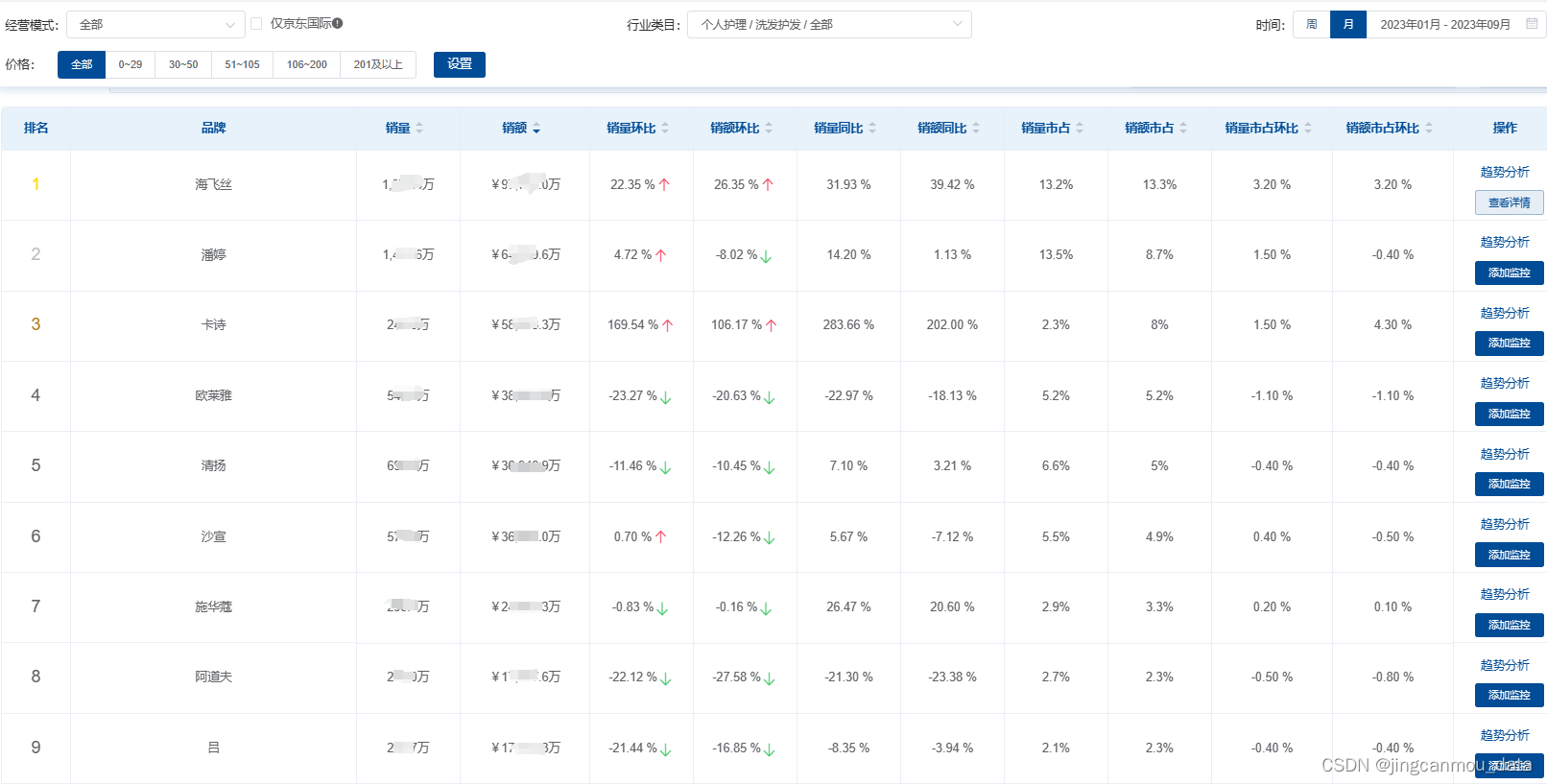Select price range 106~200
This screenshot has width=1547, height=784.
click(x=307, y=64)
